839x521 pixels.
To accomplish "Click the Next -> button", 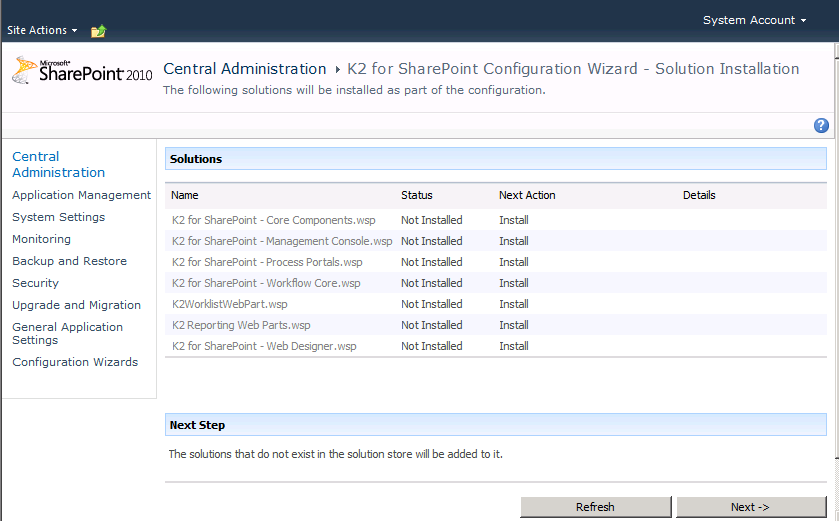I will tap(751, 507).
